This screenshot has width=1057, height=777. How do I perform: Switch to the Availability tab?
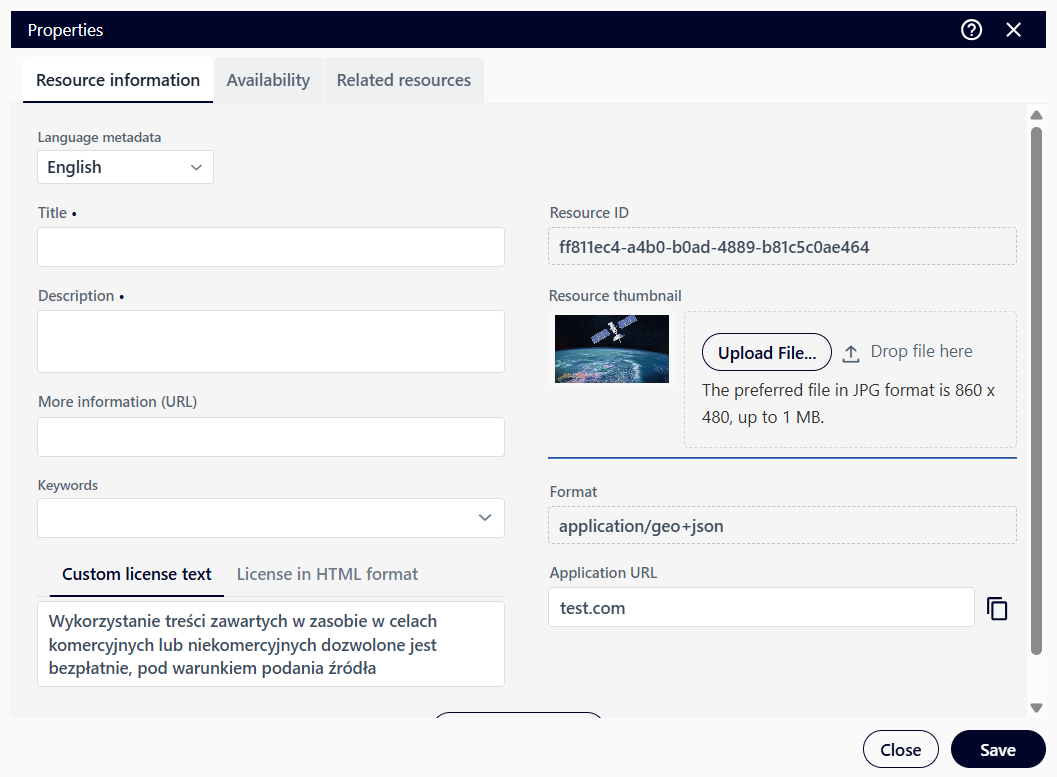pos(268,80)
